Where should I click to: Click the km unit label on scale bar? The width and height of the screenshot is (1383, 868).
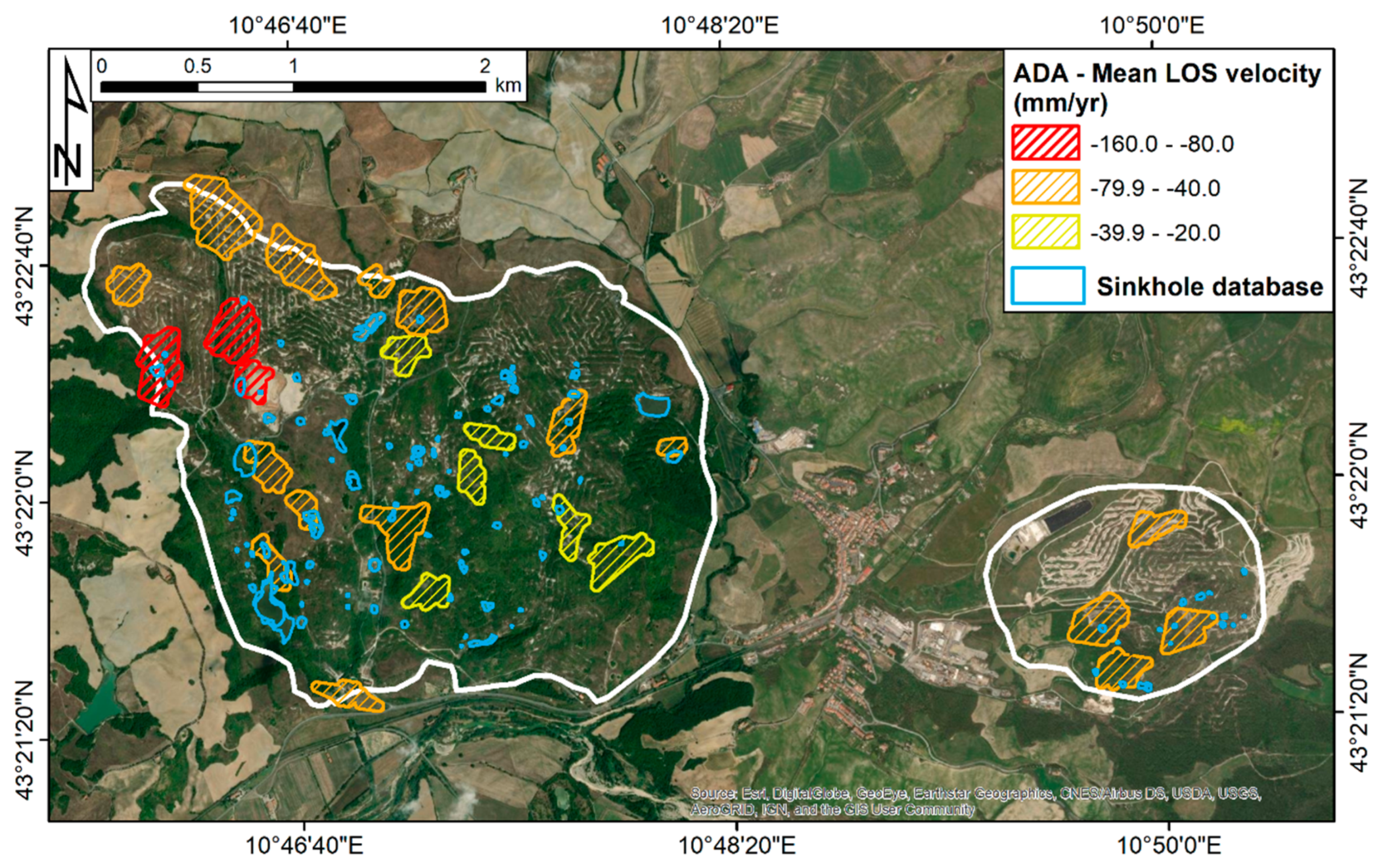(x=508, y=85)
